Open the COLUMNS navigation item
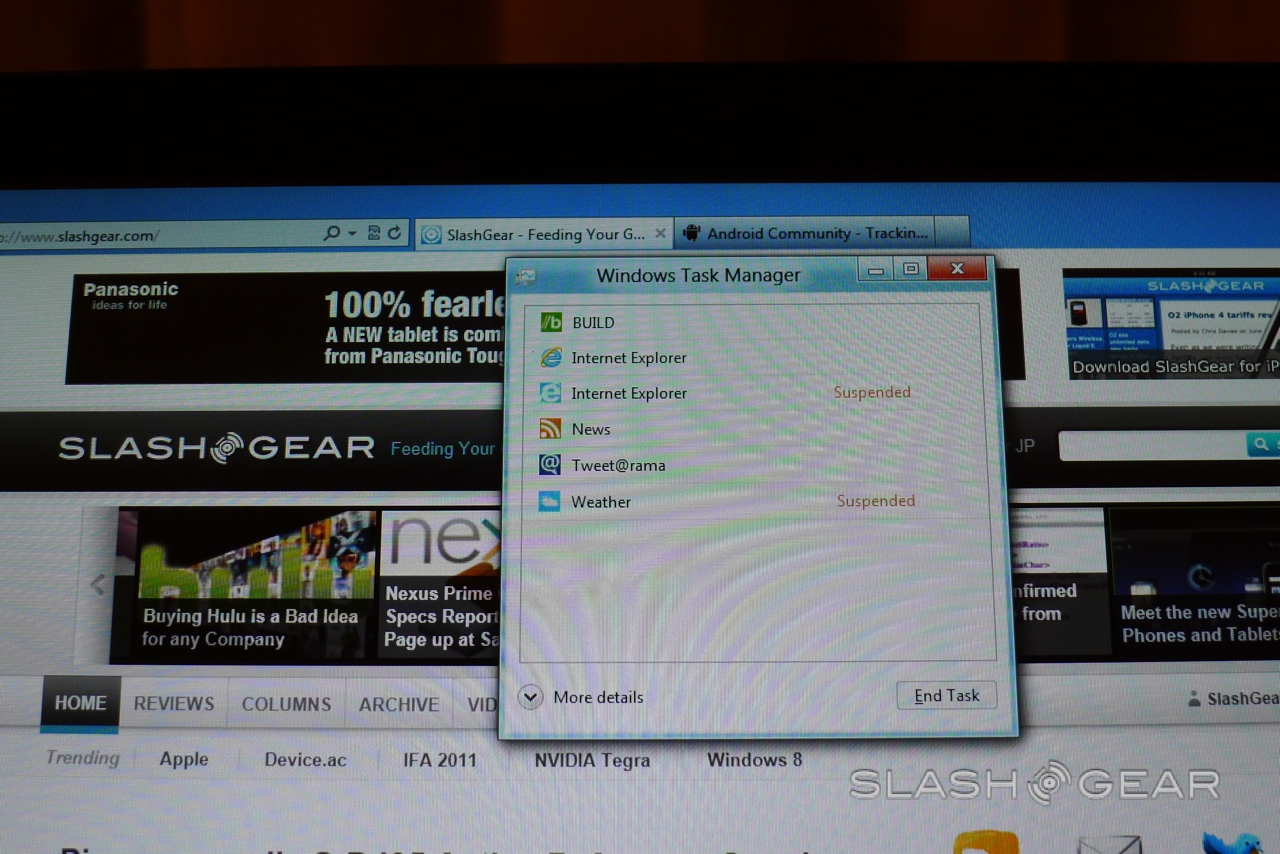Screen dimensions: 1280x854 coord(286,704)
